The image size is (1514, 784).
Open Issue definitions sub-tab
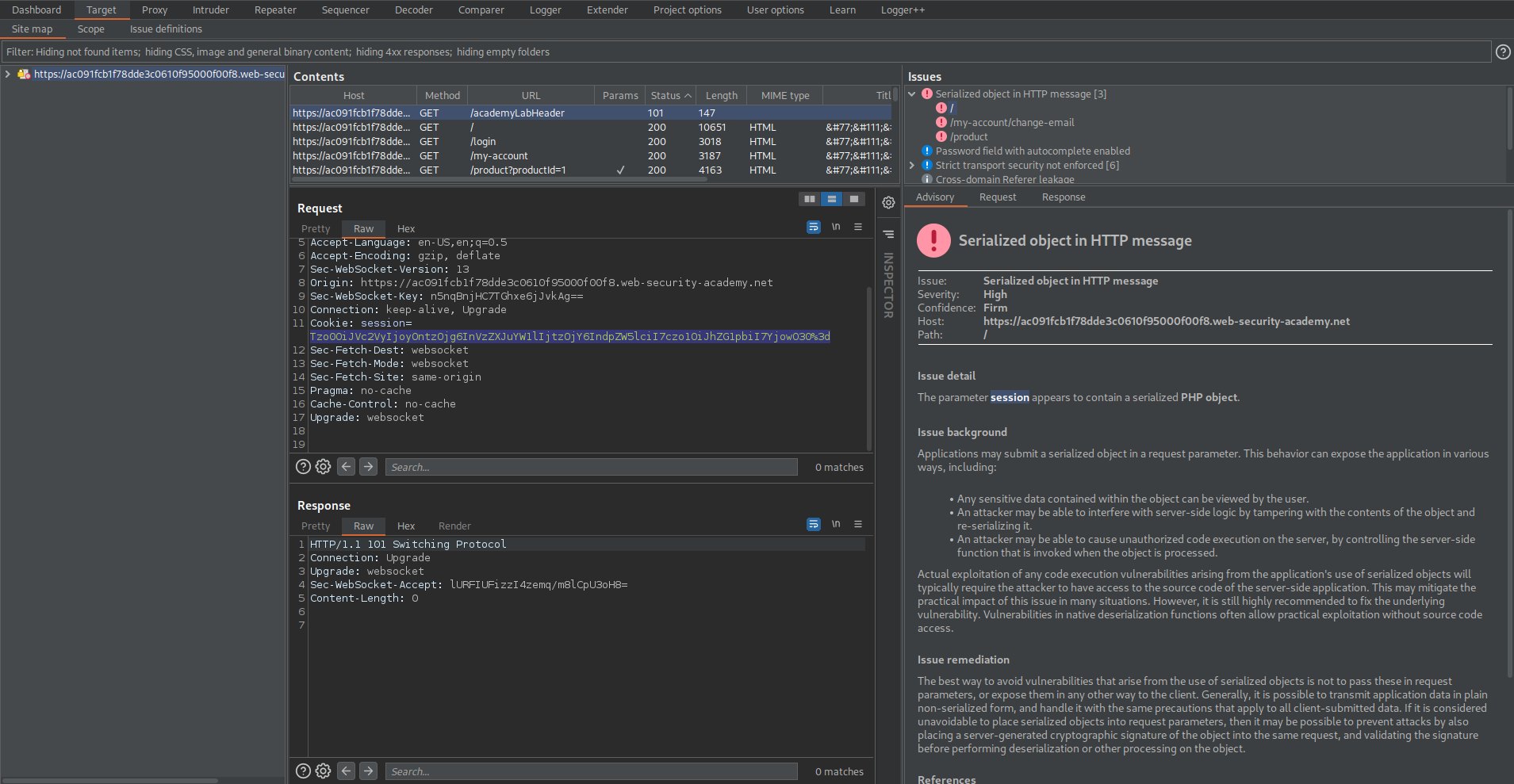[166, 29]
